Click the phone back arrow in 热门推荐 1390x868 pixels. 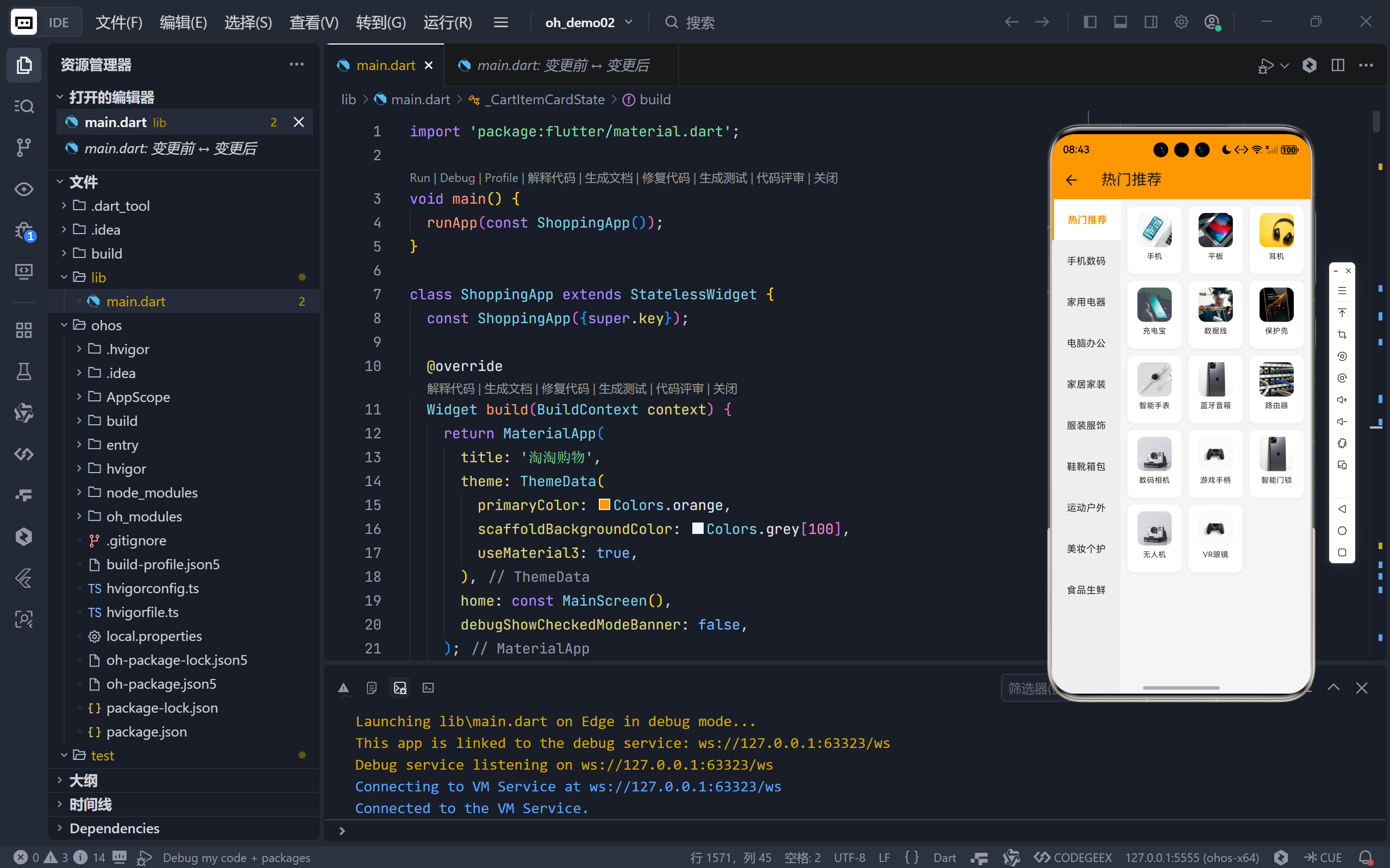(x=1072, y=180)
